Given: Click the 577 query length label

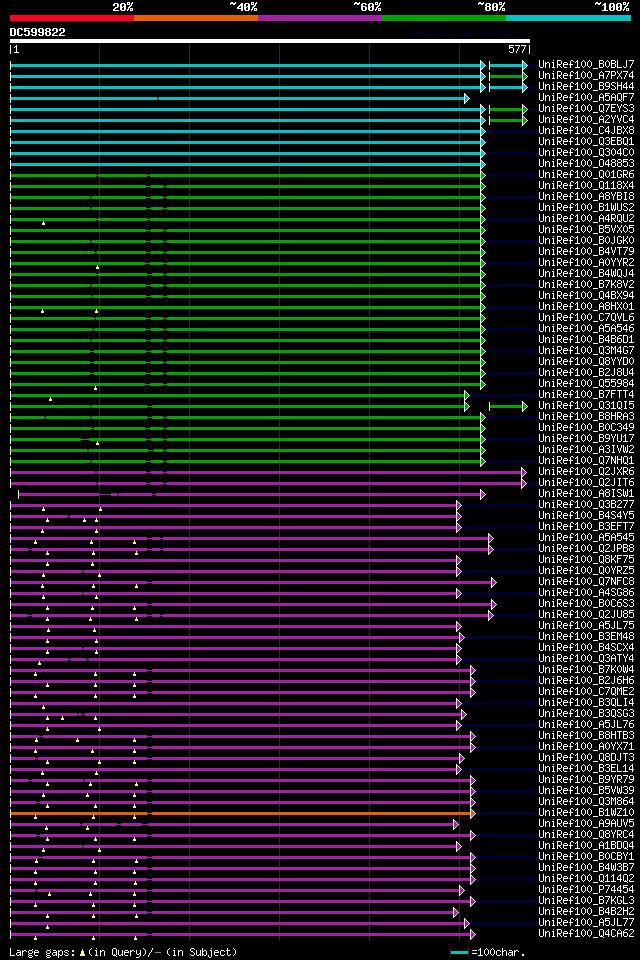Looking at the screenshot, I should (x=517, y=49).
